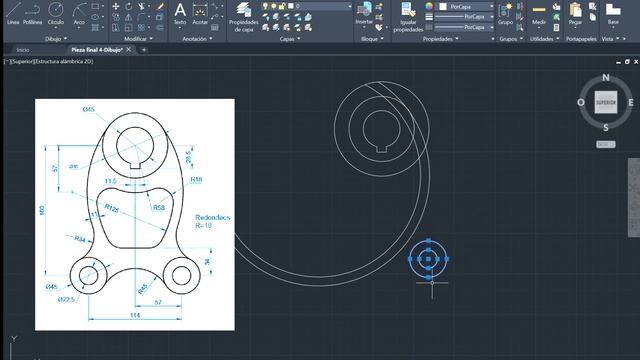
Task: Click N on the ViewCube compass
Action: [x=606, y=77]
